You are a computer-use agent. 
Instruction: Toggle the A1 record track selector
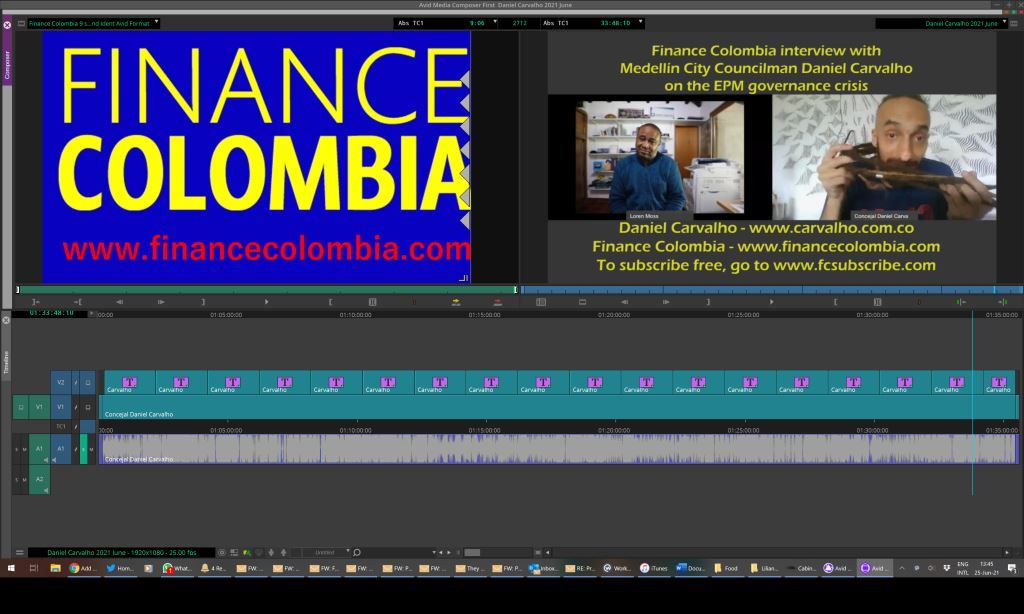(61, 449)
